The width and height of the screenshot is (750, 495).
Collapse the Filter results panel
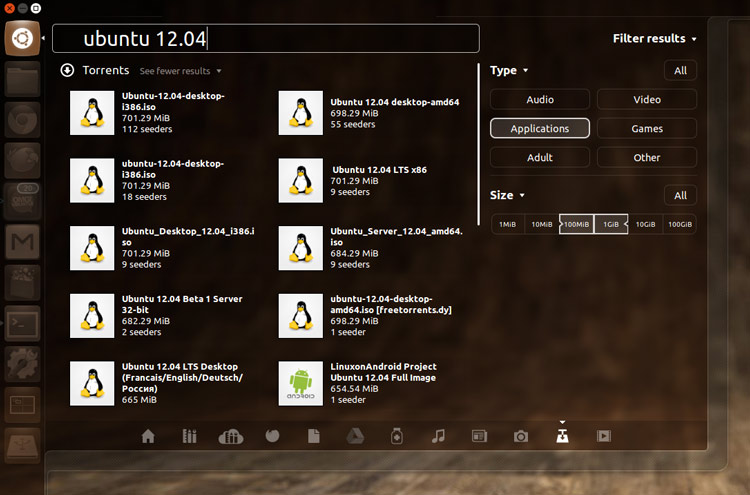[654, 38]
